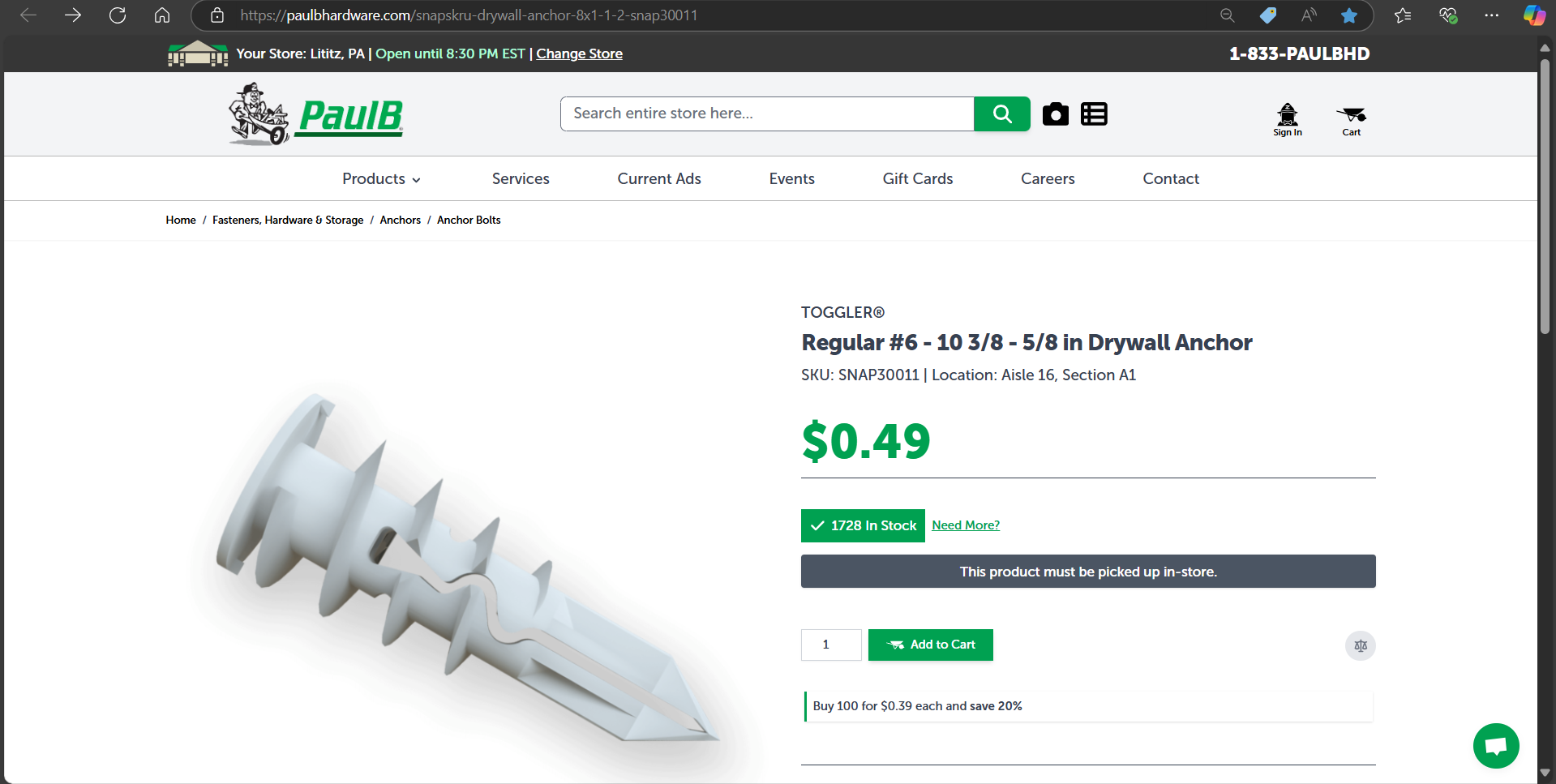Click the page vertical scrollbar thumb
This screenshot has height=784, width=1556.
coord(1545,195)
